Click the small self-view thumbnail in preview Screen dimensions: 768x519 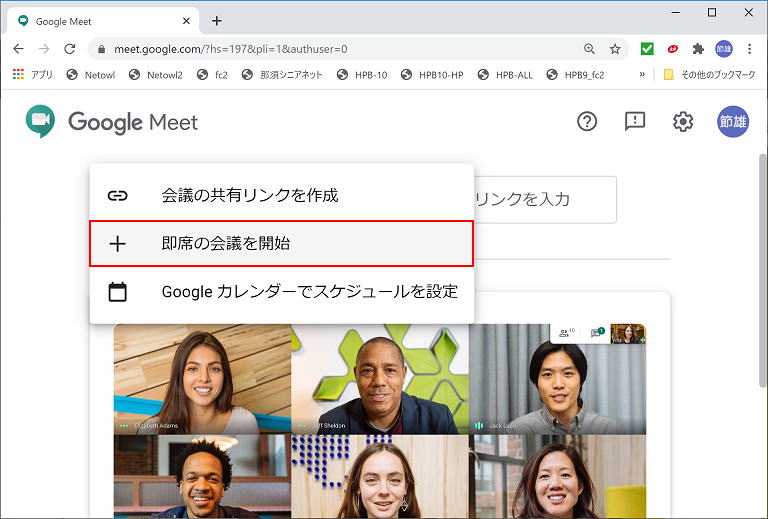[x=628, y=333]
